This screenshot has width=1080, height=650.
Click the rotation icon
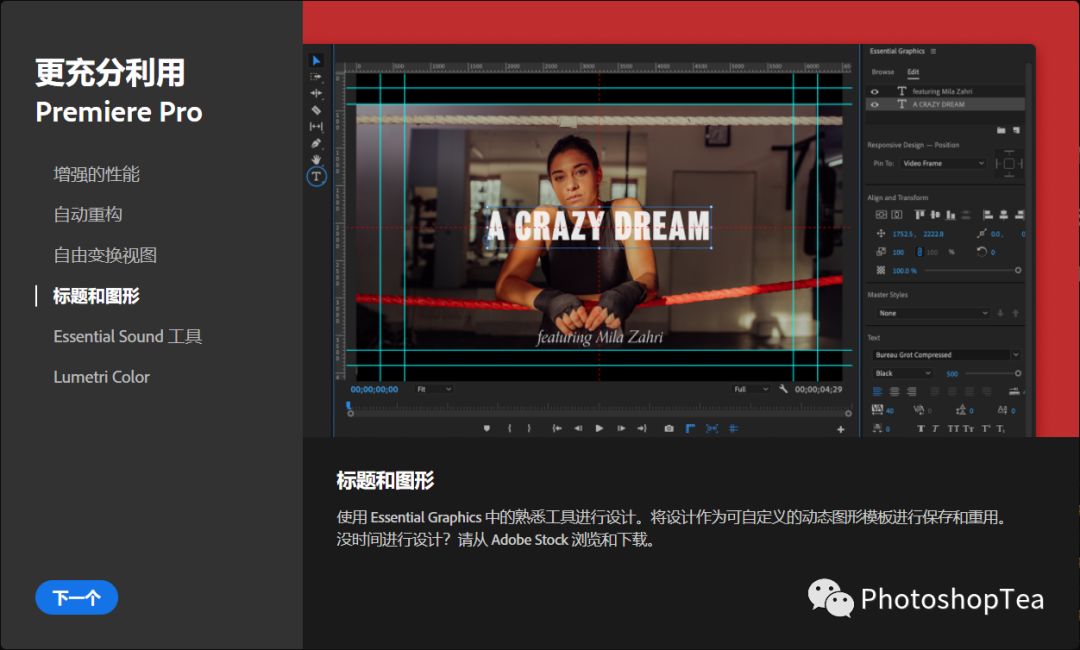982,252
